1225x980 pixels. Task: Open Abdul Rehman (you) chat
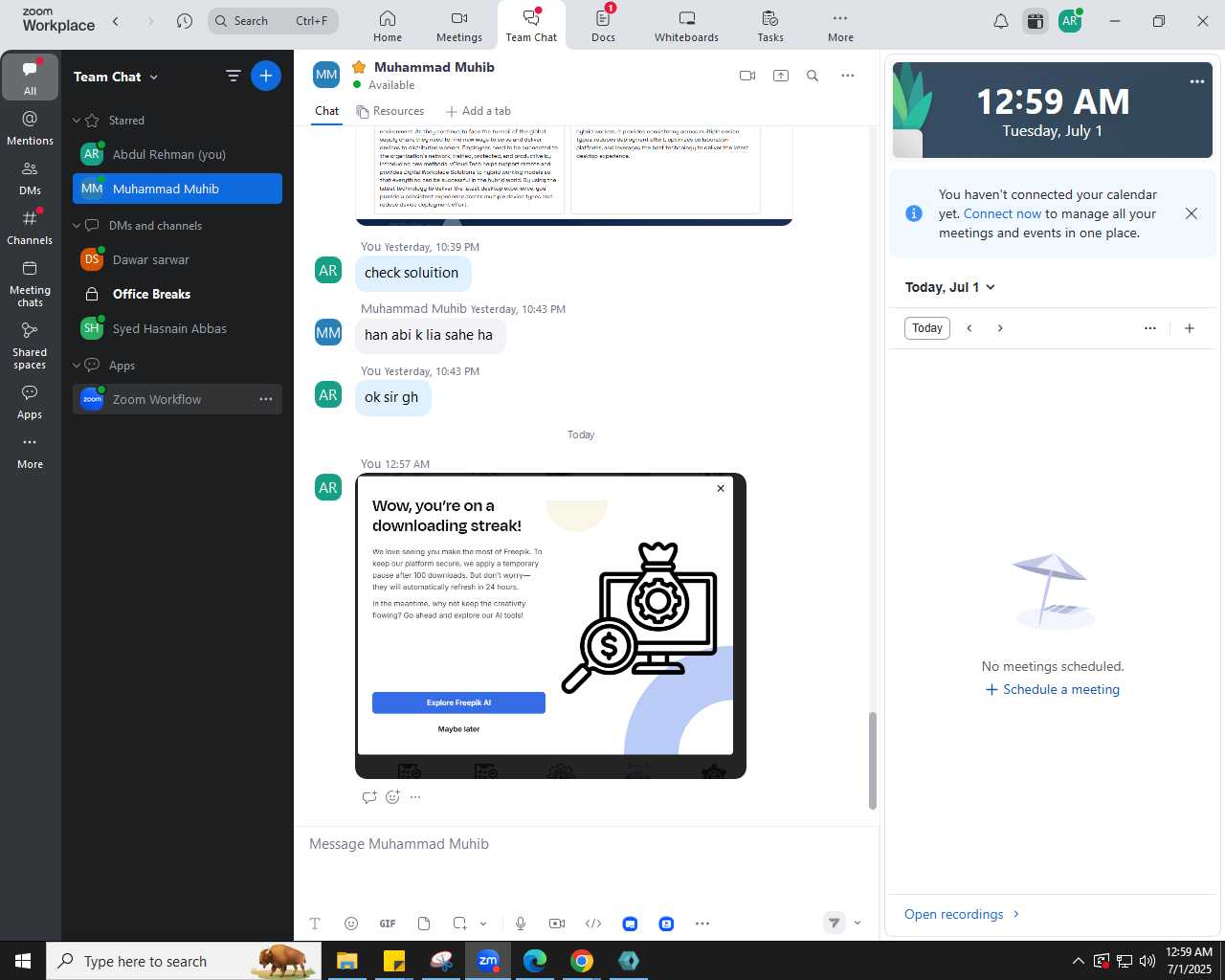pos(177,154)
